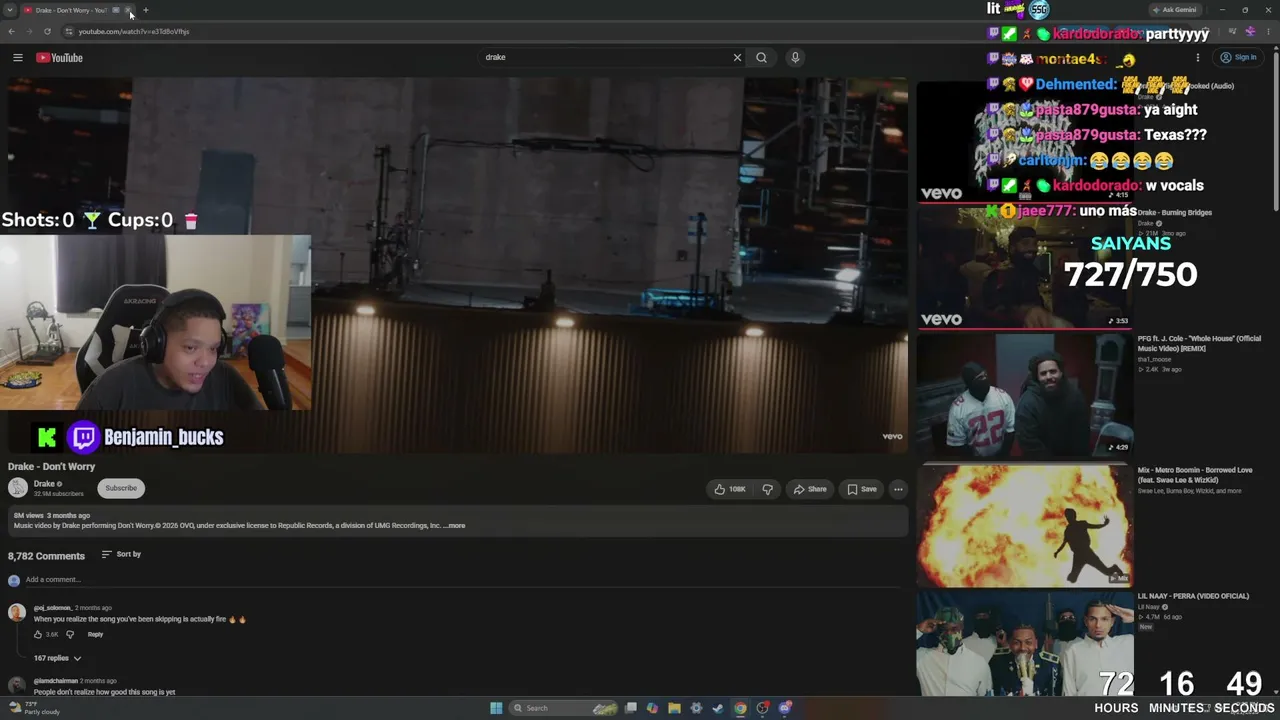Open Settings gear on the taskbar
Screen dimensions: 1280x720
pos(697,708)
